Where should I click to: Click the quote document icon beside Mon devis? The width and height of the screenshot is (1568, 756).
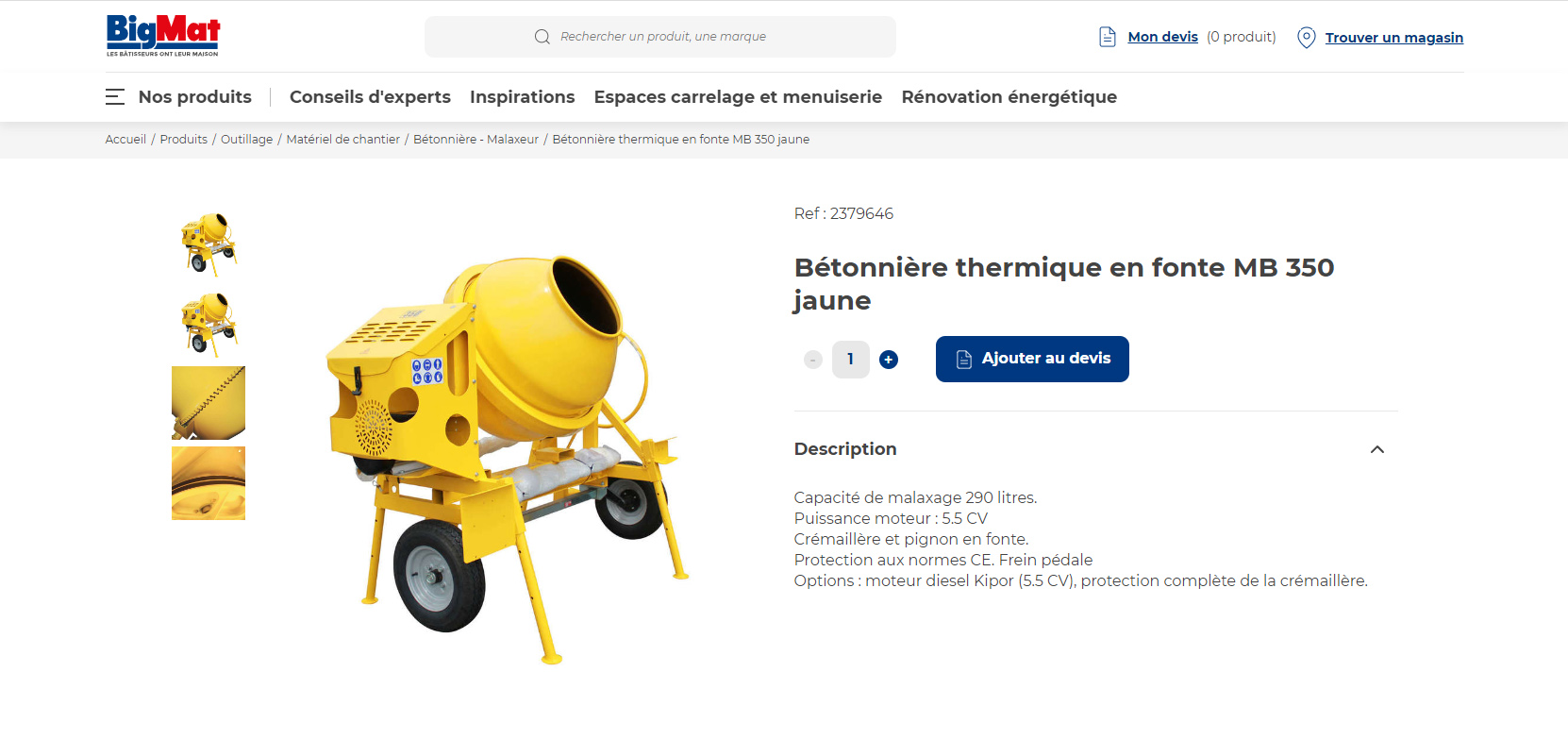click(x=1108, y=37)
